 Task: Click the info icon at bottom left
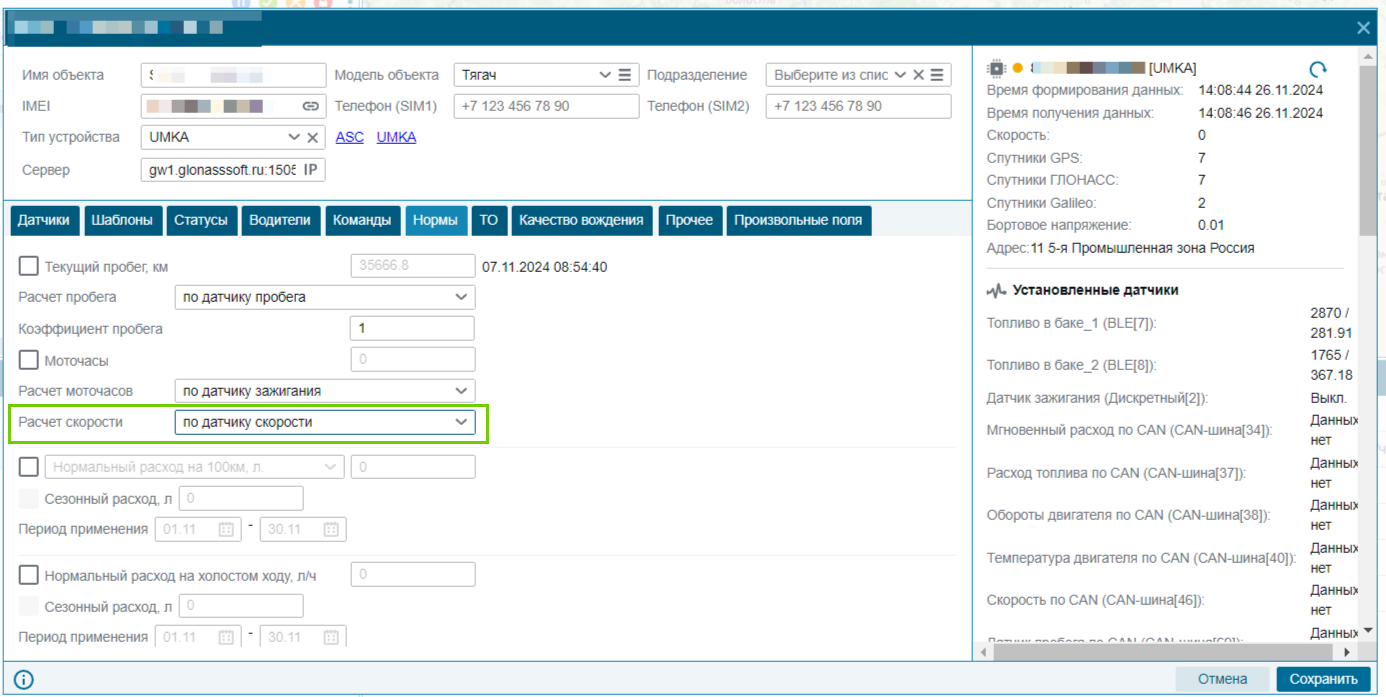(x=24, y=680)
